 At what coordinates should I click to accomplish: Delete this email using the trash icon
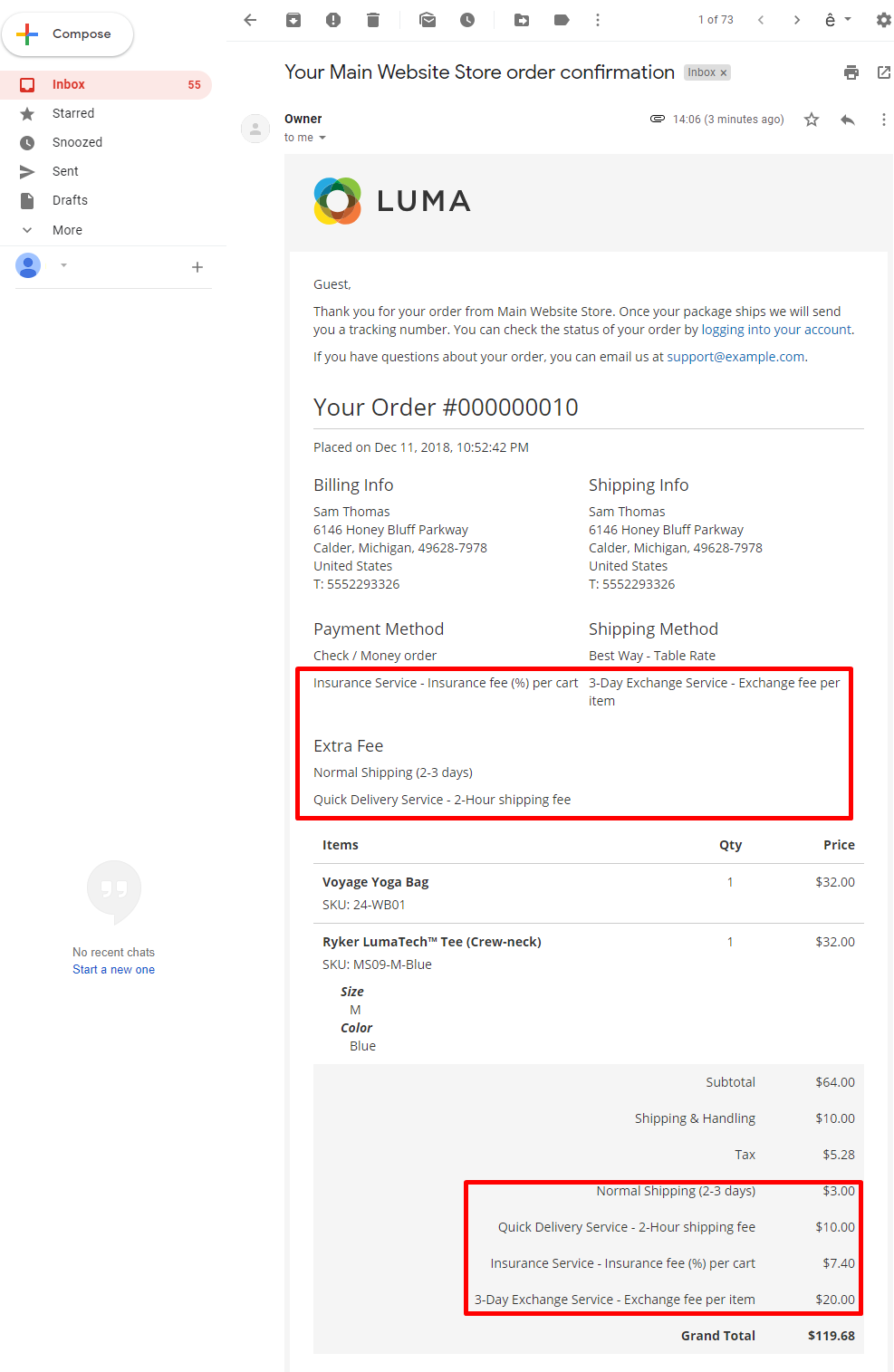(373, 20)
